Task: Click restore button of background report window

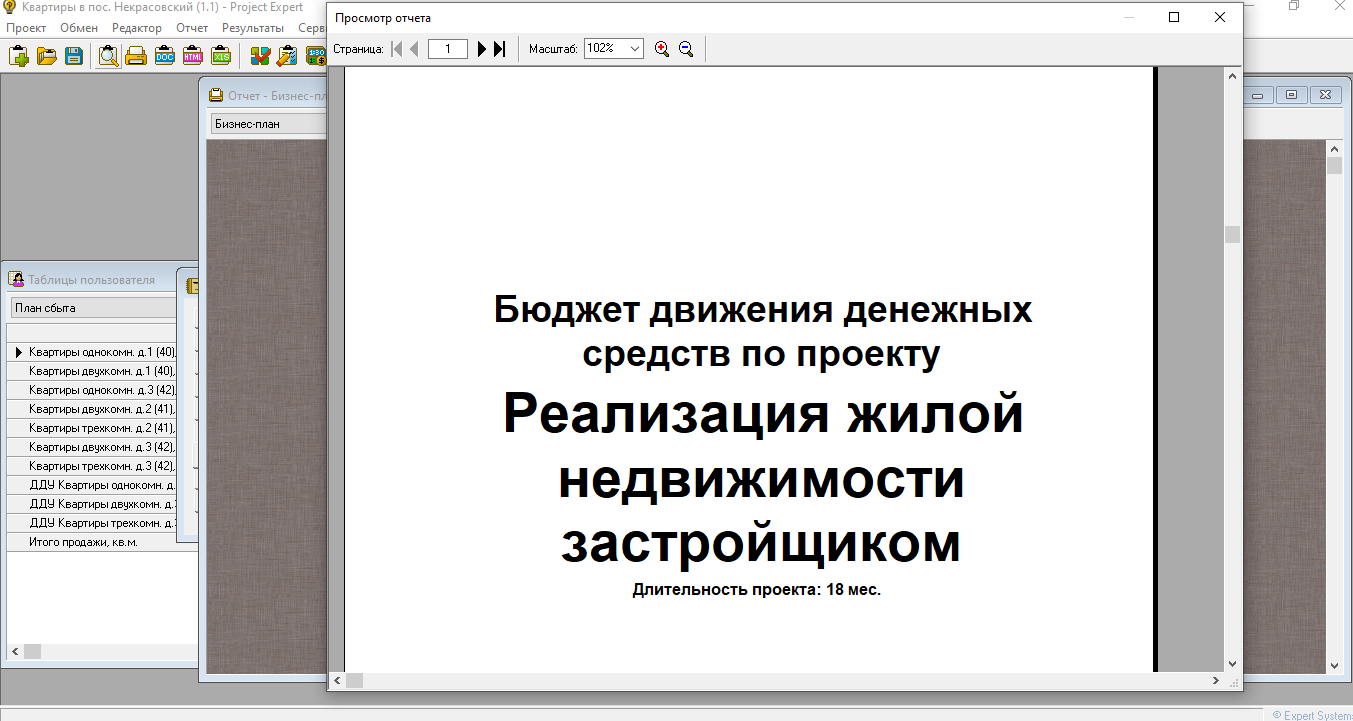Action: (x=1292, y=95)
